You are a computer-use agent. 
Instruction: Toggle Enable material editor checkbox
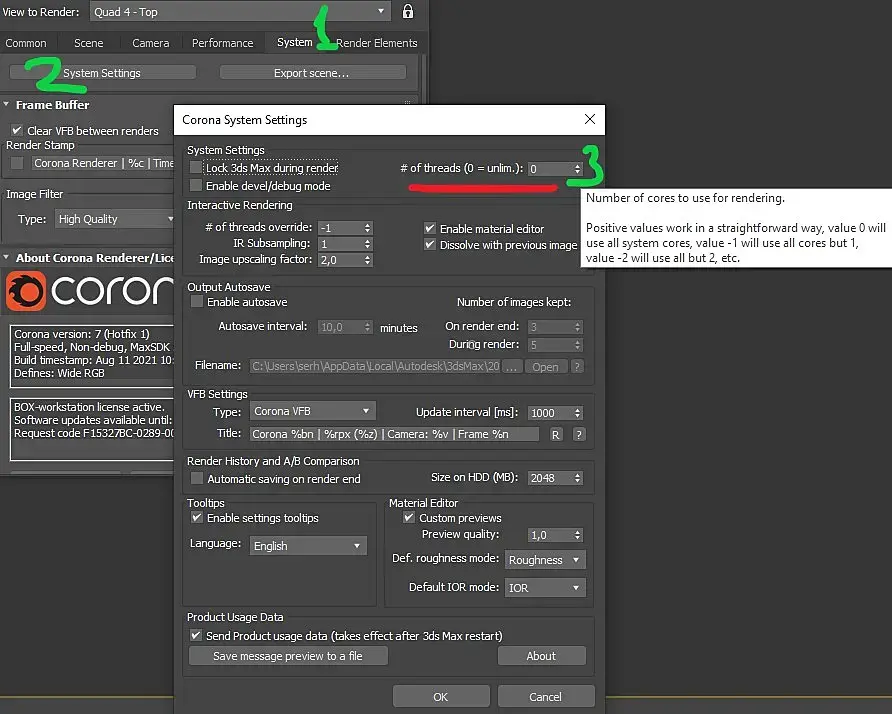pos(430,228)
